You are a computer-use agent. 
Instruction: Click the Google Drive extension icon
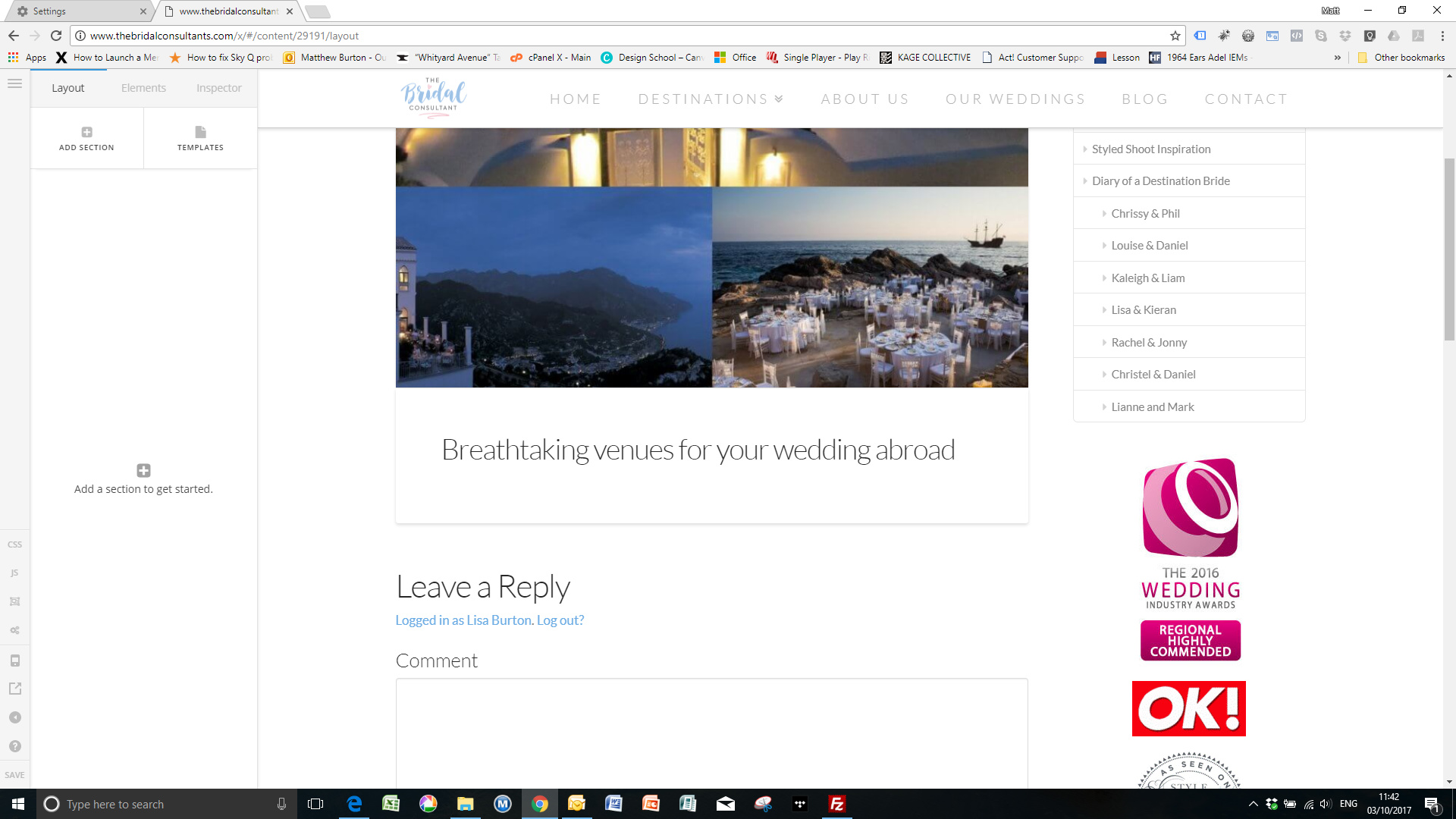pos(1394,36)
